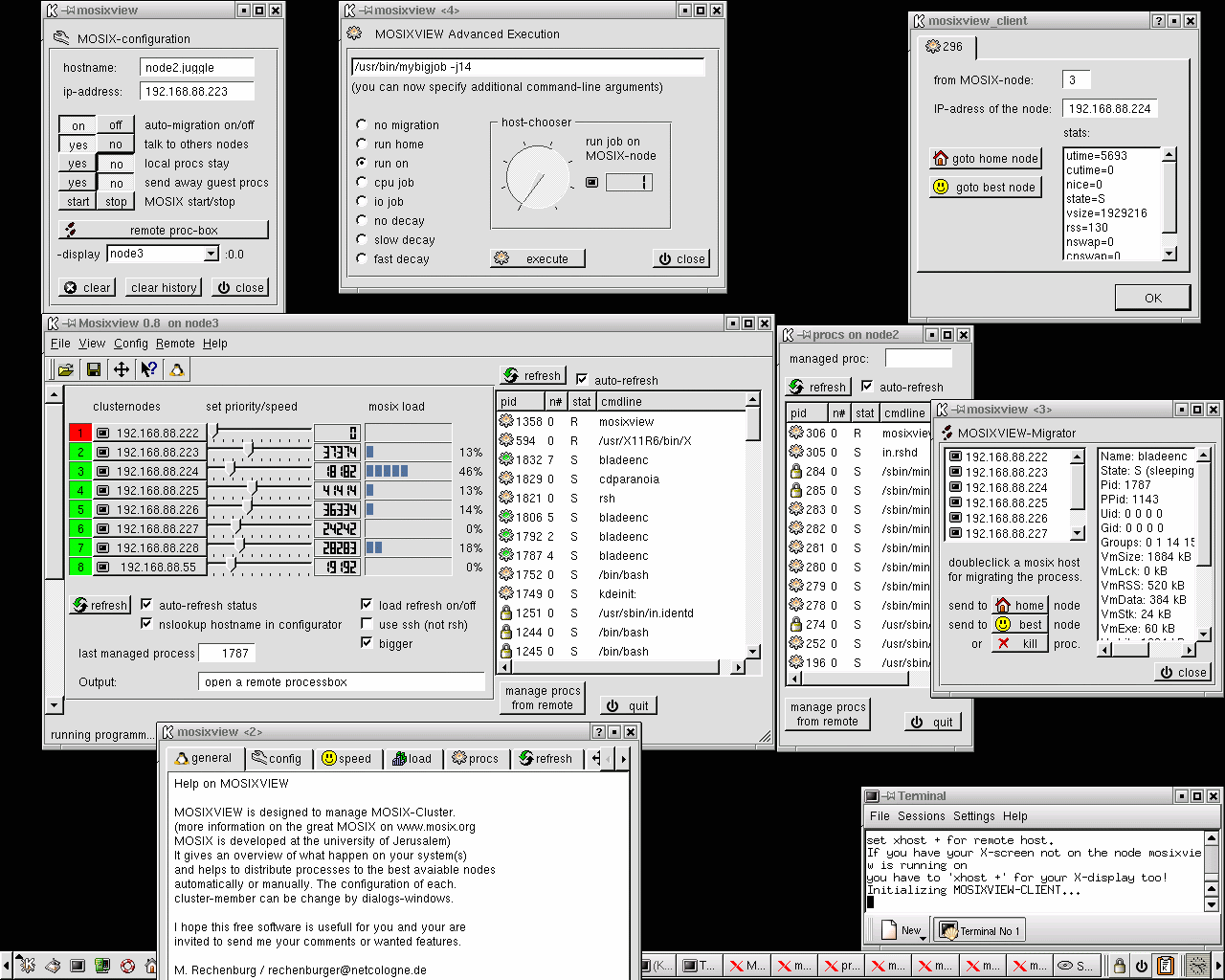Click goto home node button
Viewport: 1225px width, 980px height.
point(985,158)
